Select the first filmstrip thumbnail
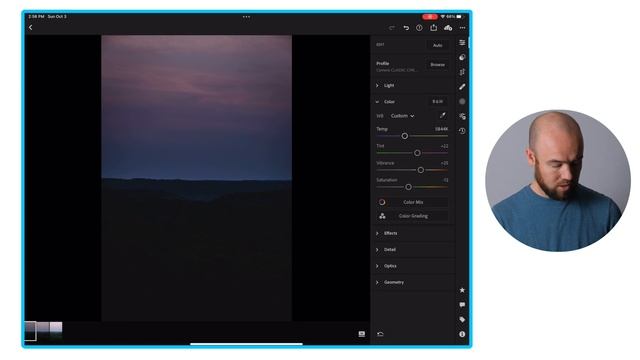The image size is (640, 360). coord(31,331)
